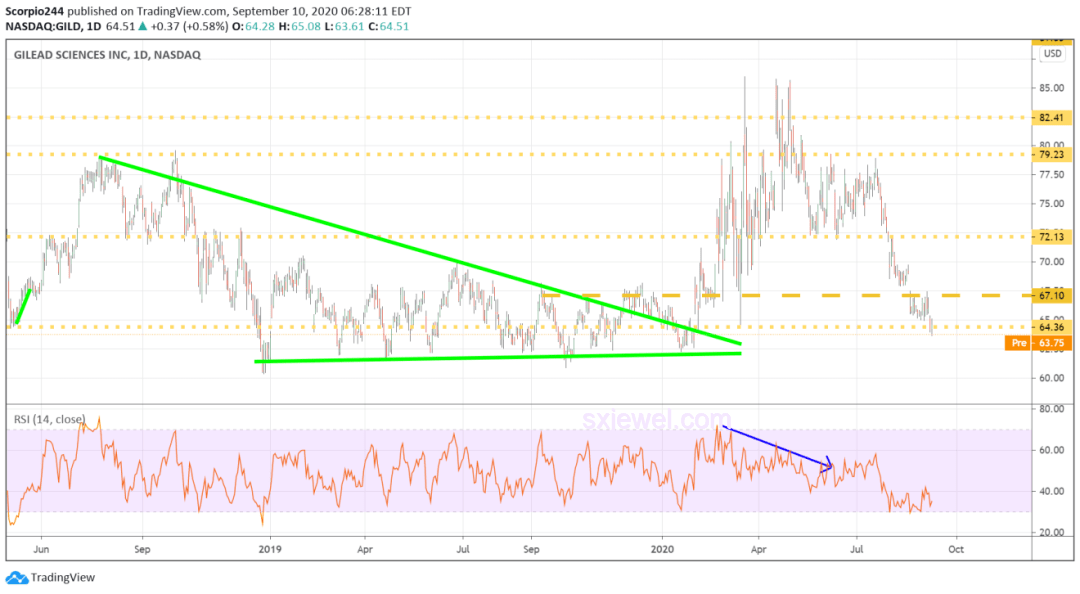Click the RSI (14, close) indicator label
Viewport: 1080px width, 594px height.
[50, 419]
